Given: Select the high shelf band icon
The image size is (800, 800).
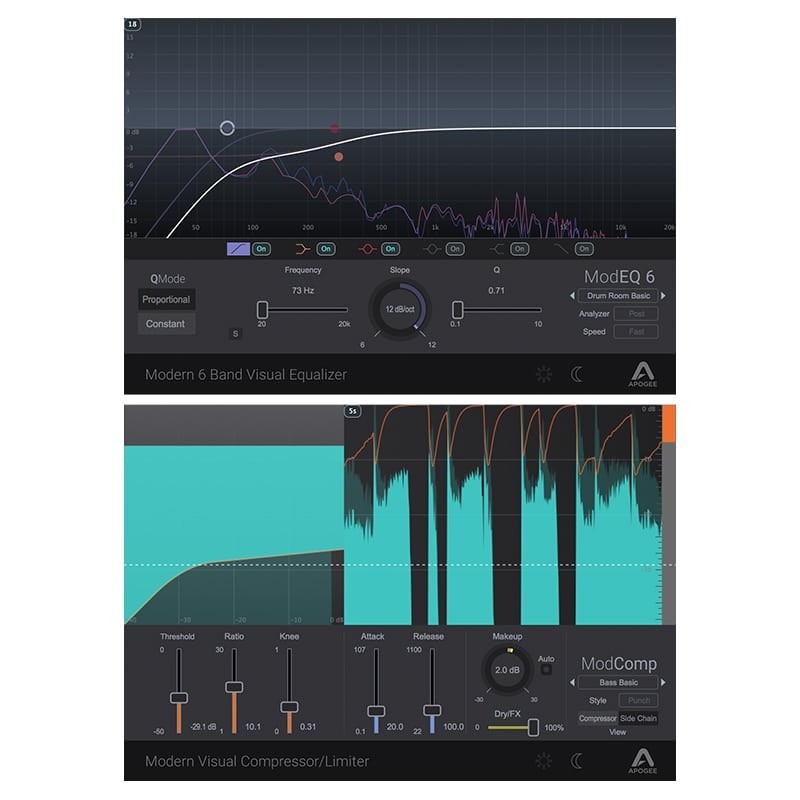Looking at the screenshot, I should (496, 249).
